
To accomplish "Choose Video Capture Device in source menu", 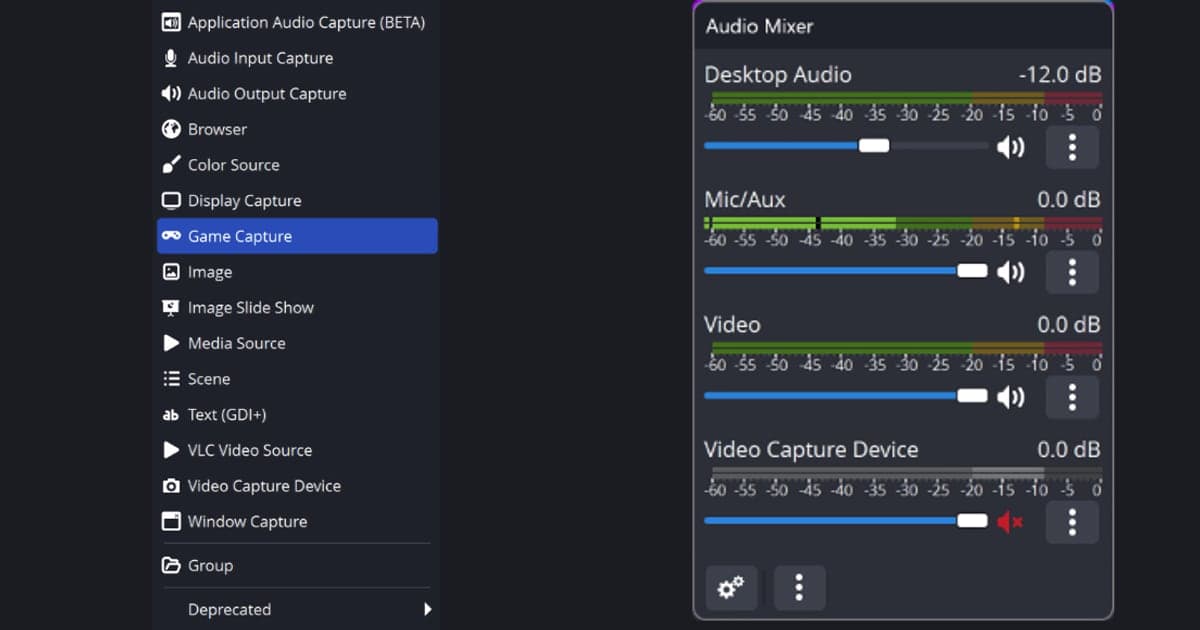I will click(297, 486).
